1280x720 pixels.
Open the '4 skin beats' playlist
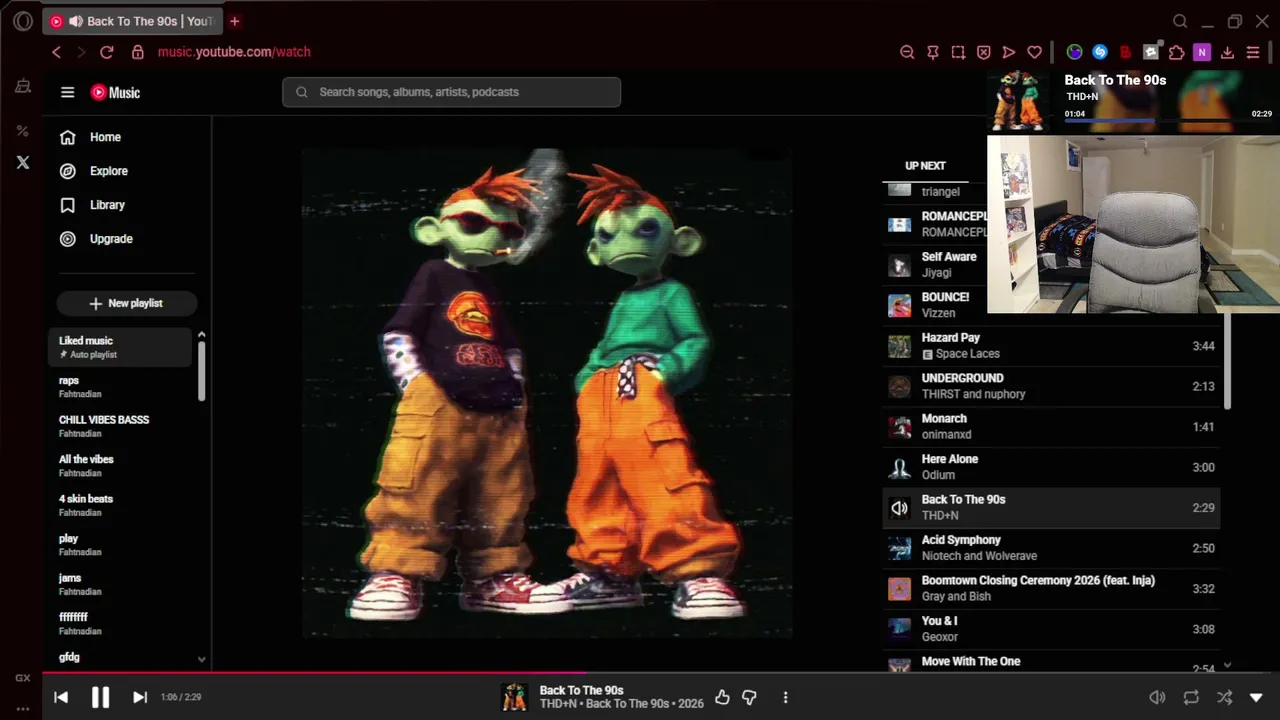(x=120, y=505)
